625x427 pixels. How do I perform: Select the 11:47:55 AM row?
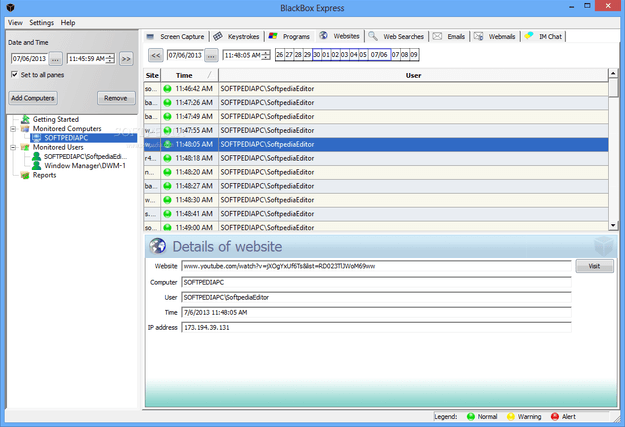(x=376, y=130)
